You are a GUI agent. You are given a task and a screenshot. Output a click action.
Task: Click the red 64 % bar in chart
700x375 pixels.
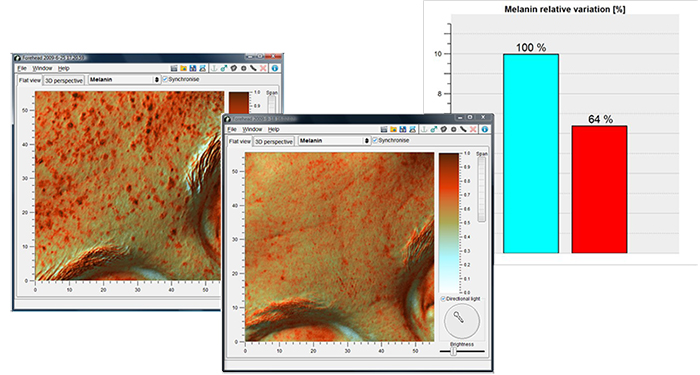600,189
